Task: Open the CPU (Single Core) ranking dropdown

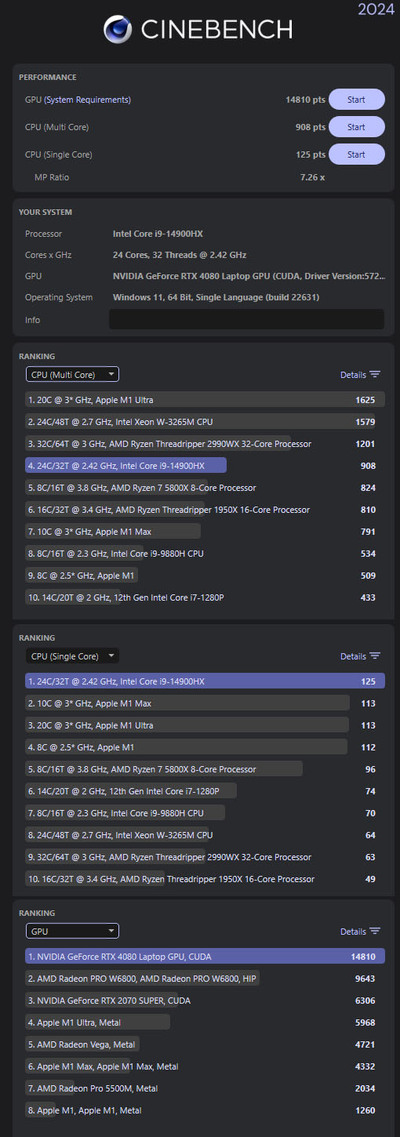Action: pyautogui.click(x=72, y=656)
